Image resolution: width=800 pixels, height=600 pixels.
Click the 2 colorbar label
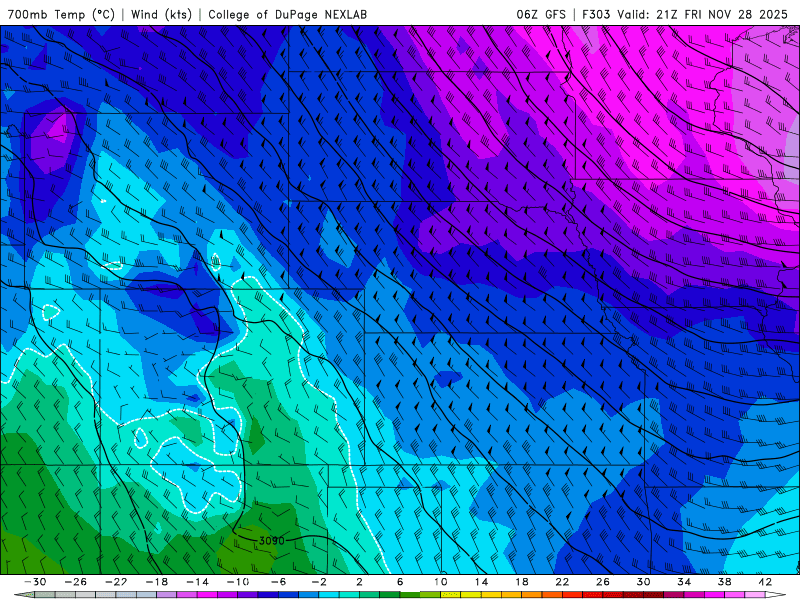(x=360, y=582)
